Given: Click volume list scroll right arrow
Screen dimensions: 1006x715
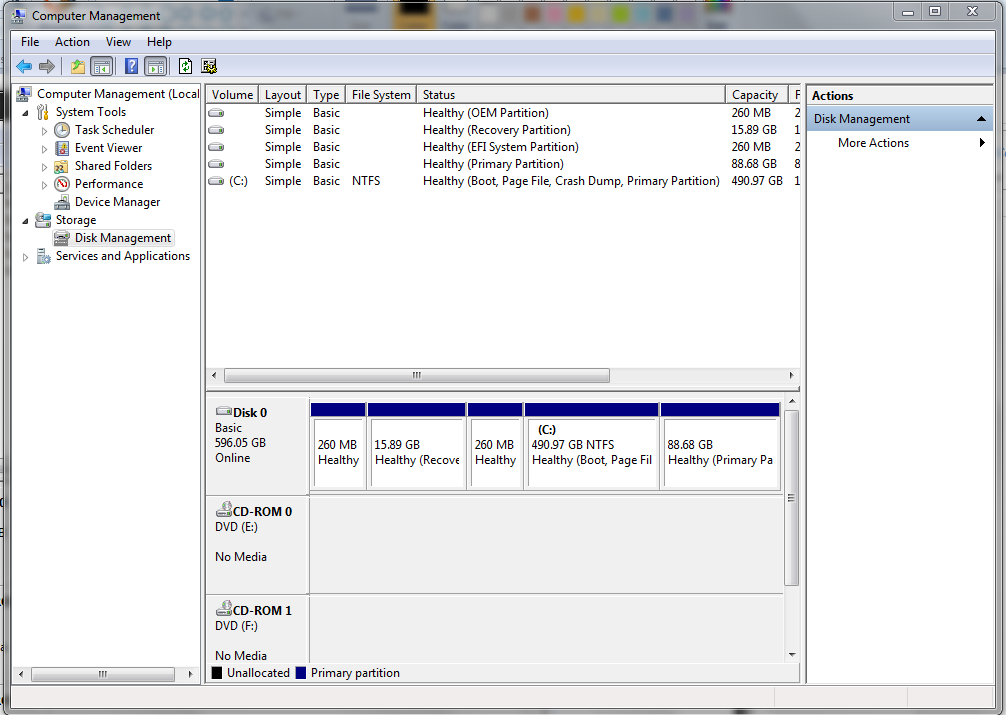Looking at the screenshot, I should (x=791, y=375).
